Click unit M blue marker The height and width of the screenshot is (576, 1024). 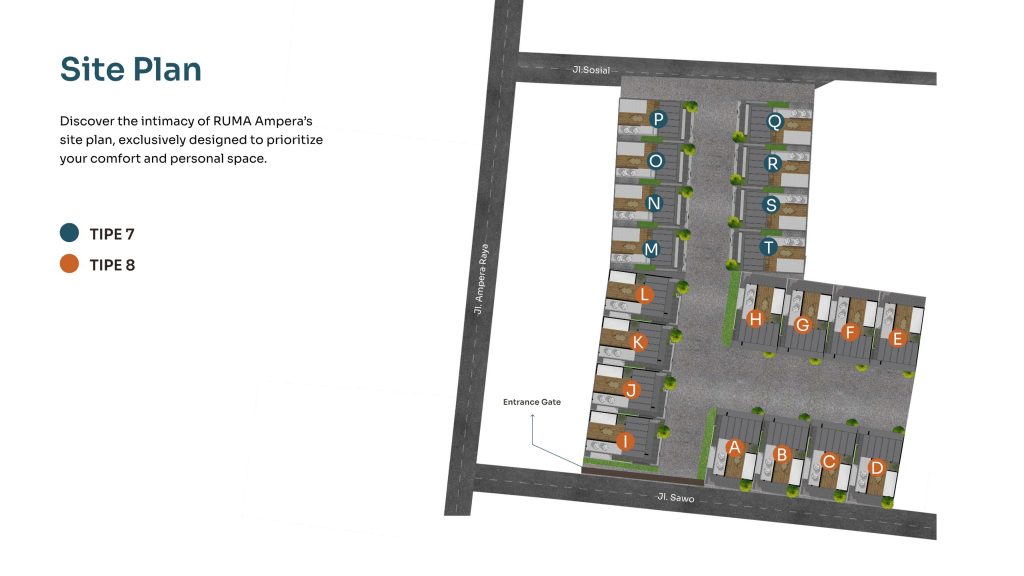[651, 248]
